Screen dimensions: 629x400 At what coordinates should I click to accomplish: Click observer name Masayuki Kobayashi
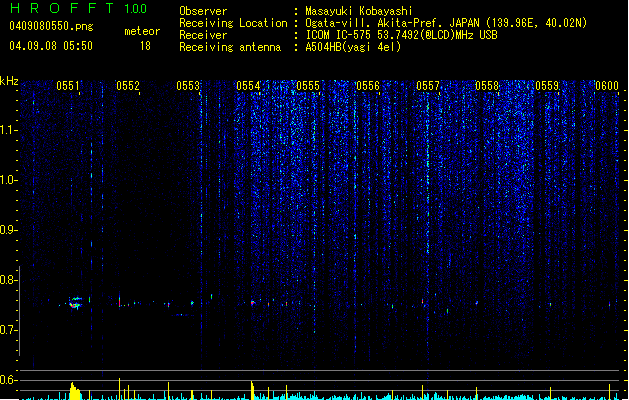[359, 11]
